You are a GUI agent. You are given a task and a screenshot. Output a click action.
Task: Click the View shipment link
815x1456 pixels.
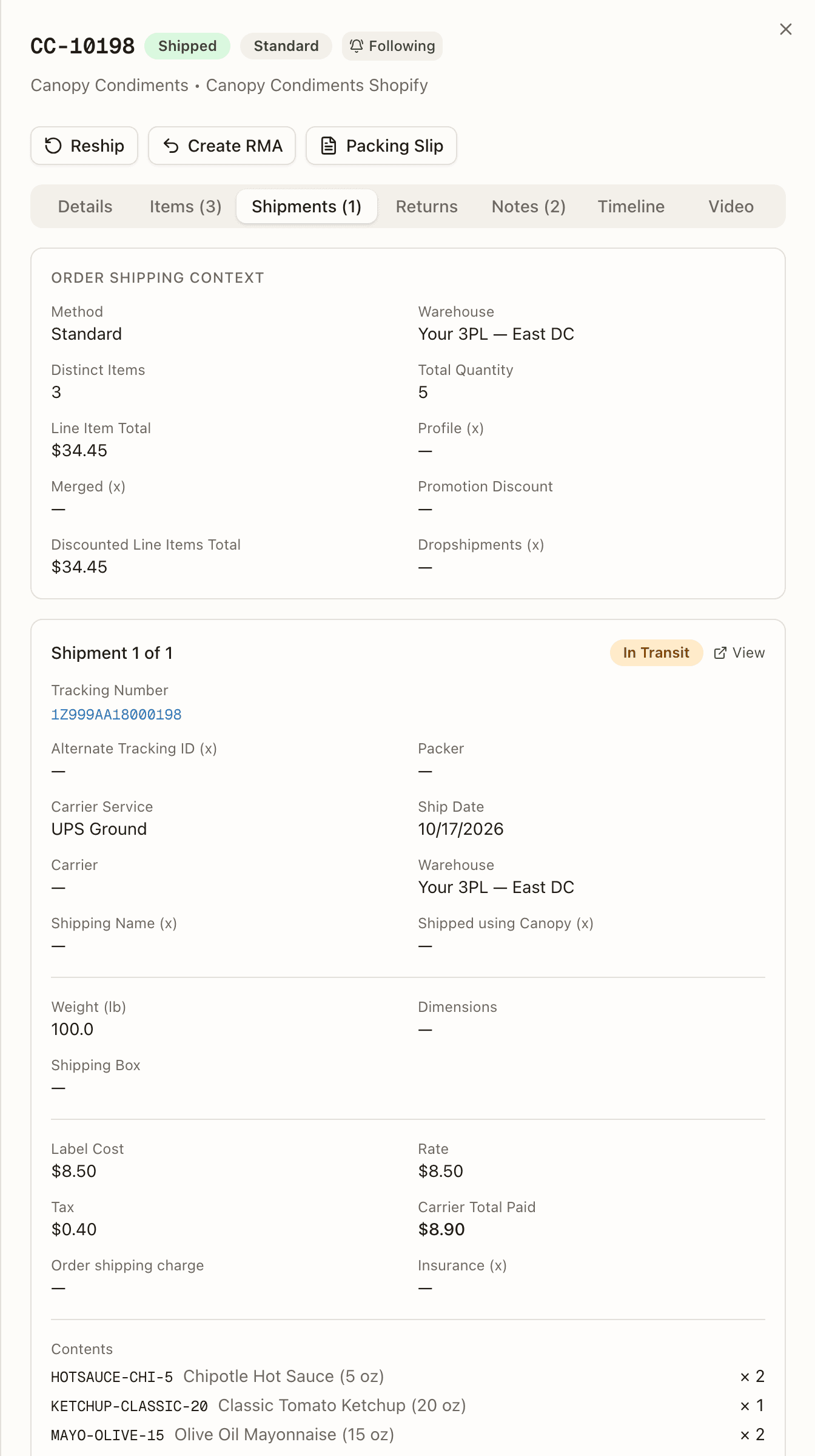click(739, 653)
